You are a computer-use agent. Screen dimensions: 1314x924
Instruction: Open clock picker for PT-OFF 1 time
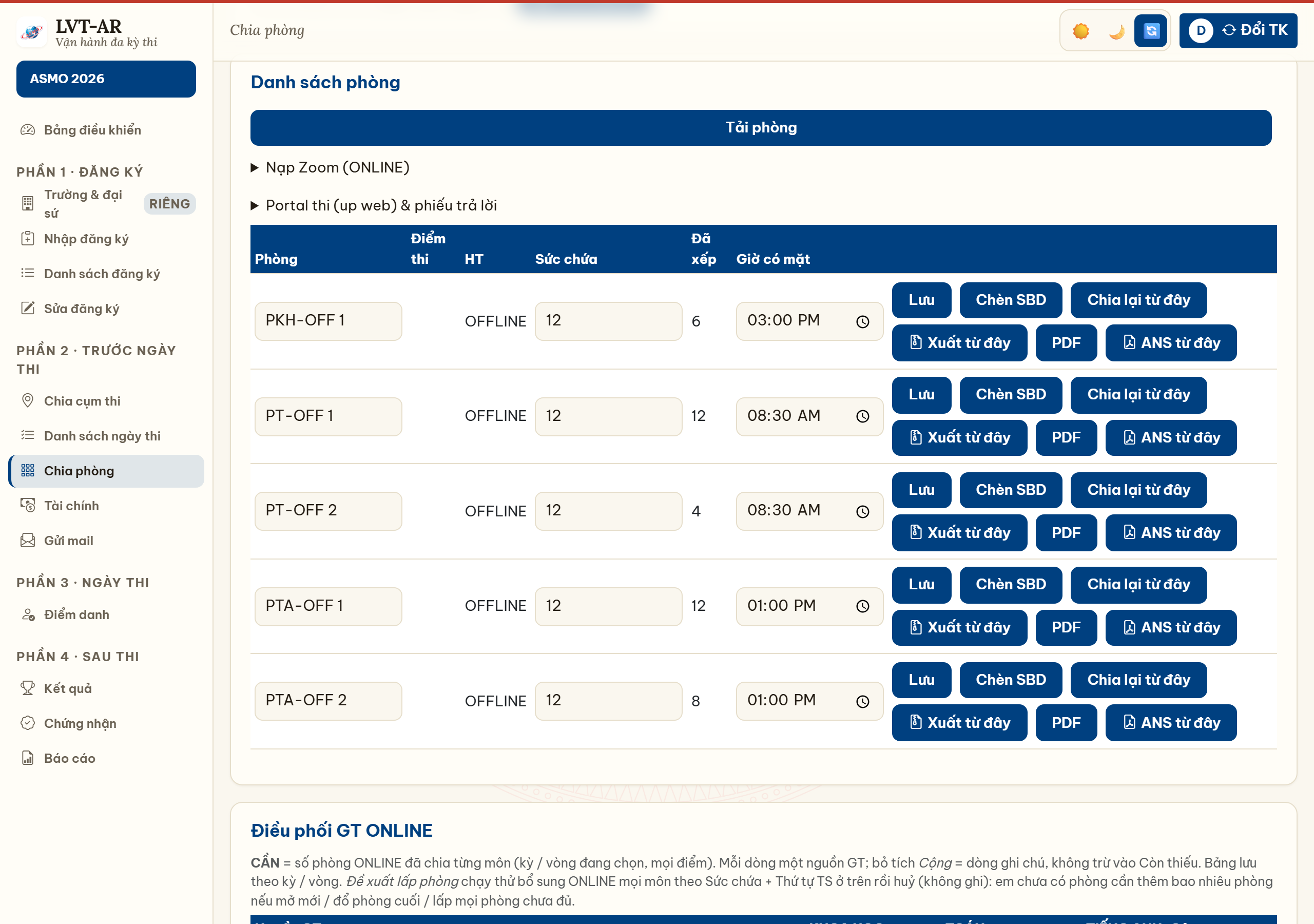pos(862,416)
